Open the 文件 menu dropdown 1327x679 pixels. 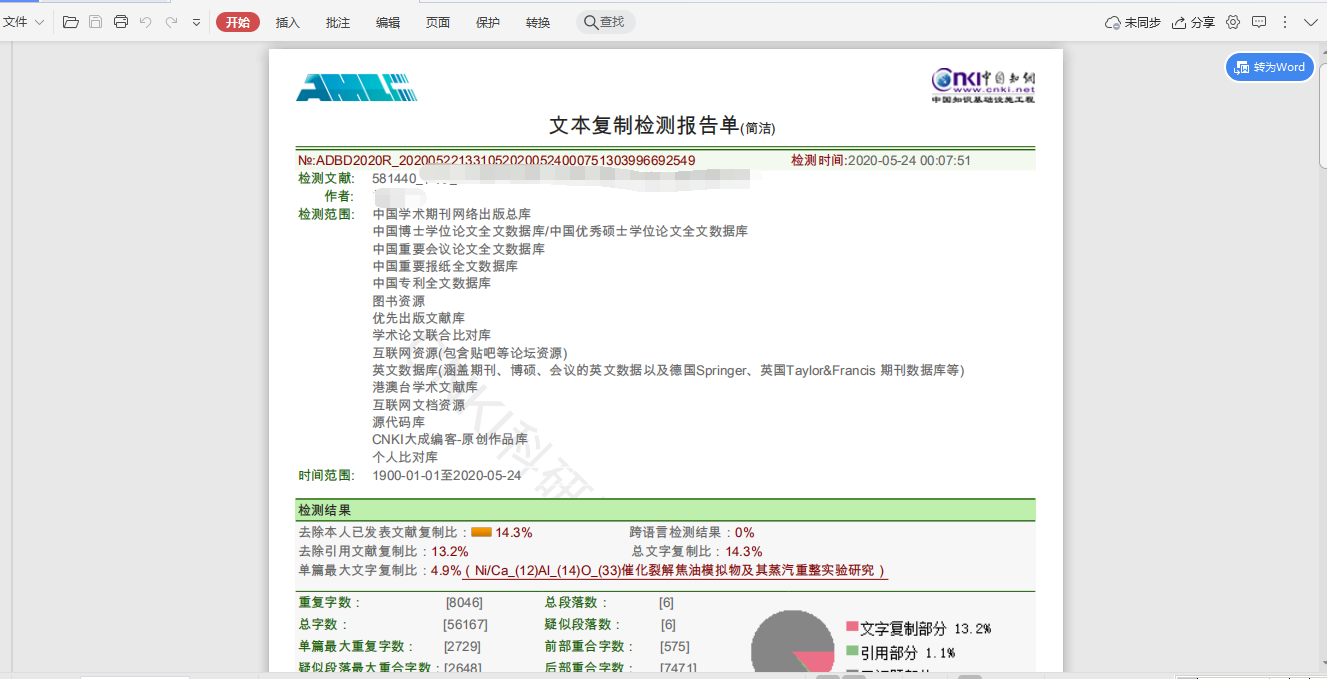pyautogui.click(x=23, y=22)
